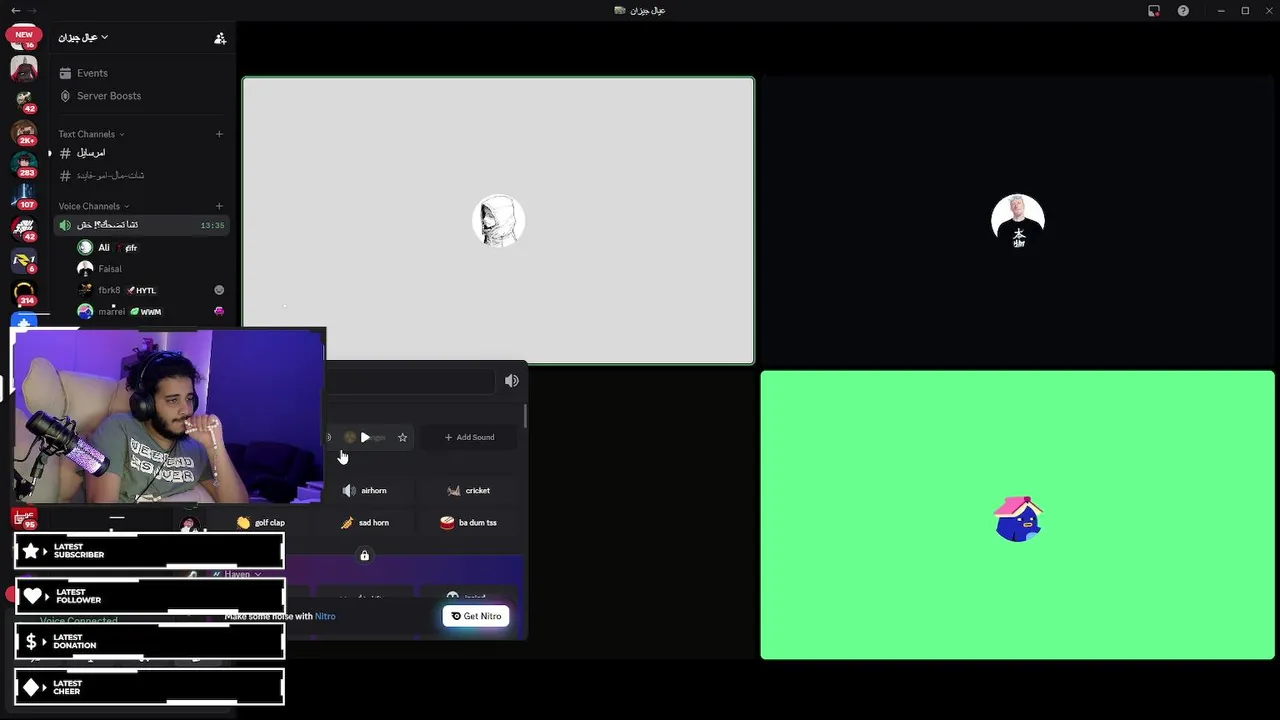Create a text channel with plus icon
The image size is (1280, 720).
coord(219,134)
